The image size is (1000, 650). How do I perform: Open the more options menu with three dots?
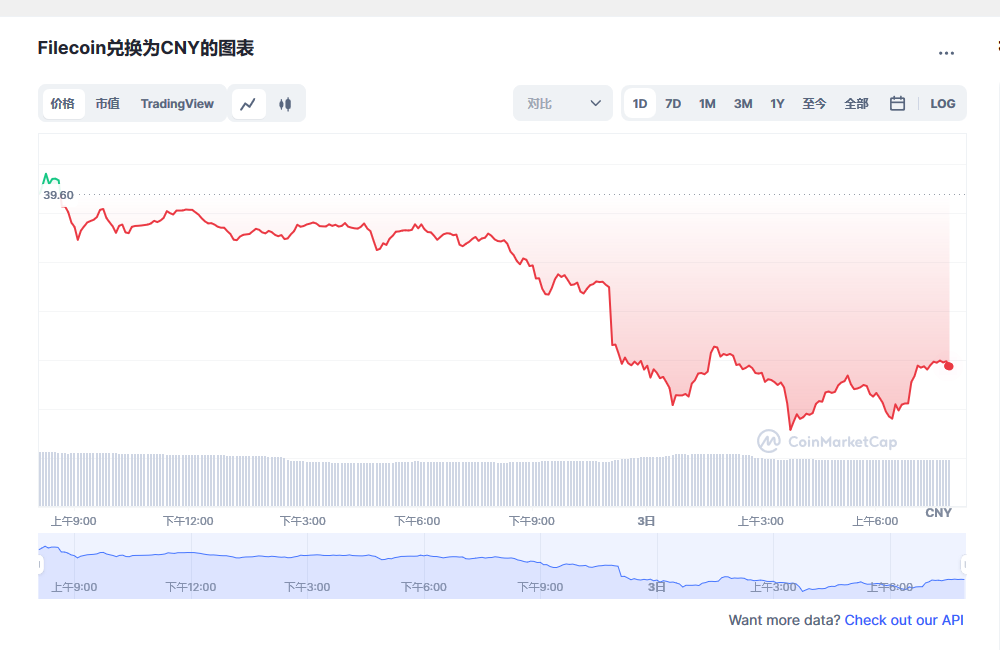pos(946,53)
